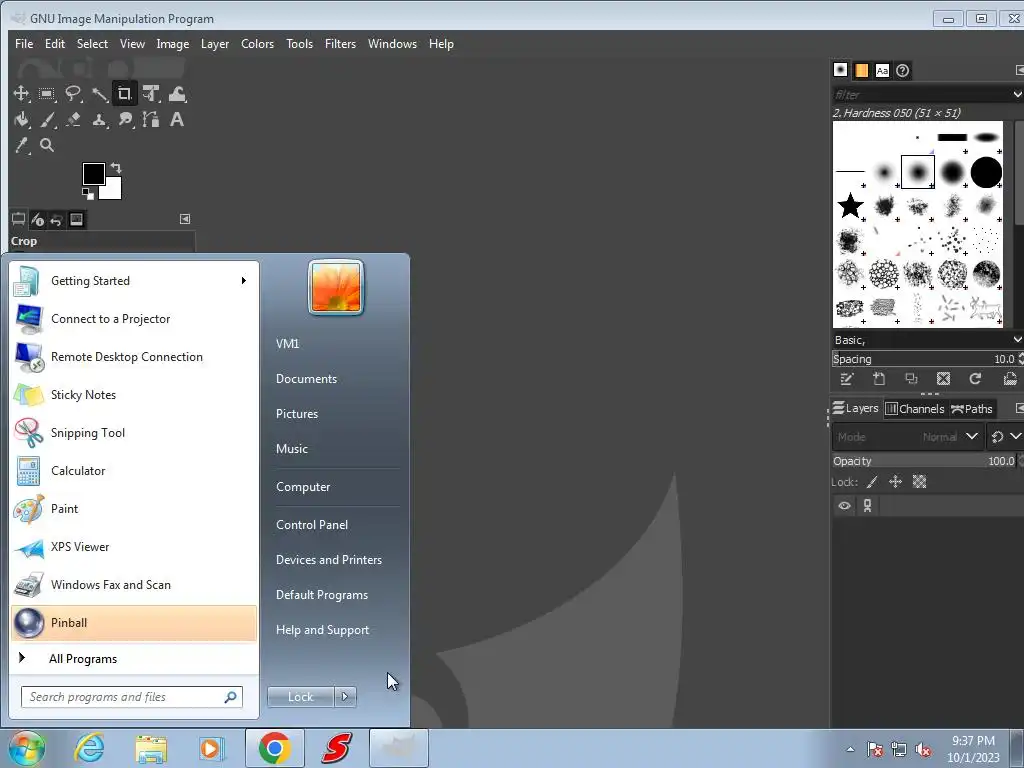The width and height of the screenshot is (1024, 768).
Task: Toggle lock alpha channel checkerboard icon
Action: pyautogui.click(x=920, y=482)
